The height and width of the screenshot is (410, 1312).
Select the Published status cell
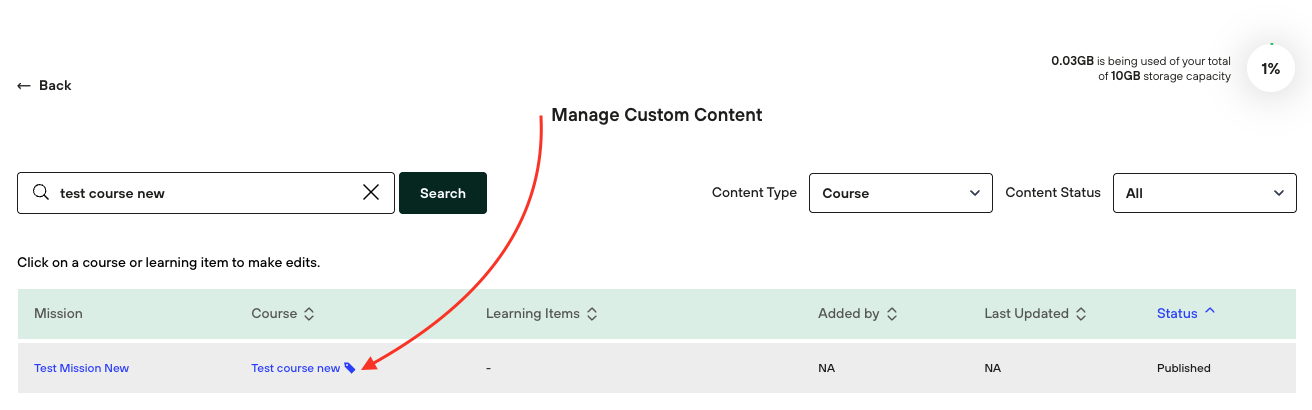tap(1183, 368)
